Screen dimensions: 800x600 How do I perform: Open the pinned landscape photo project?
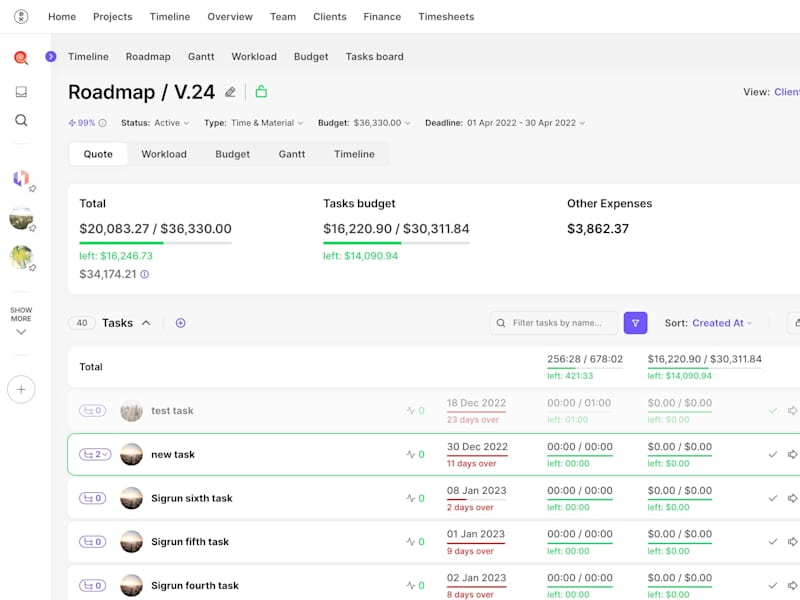tap(21, 218)
